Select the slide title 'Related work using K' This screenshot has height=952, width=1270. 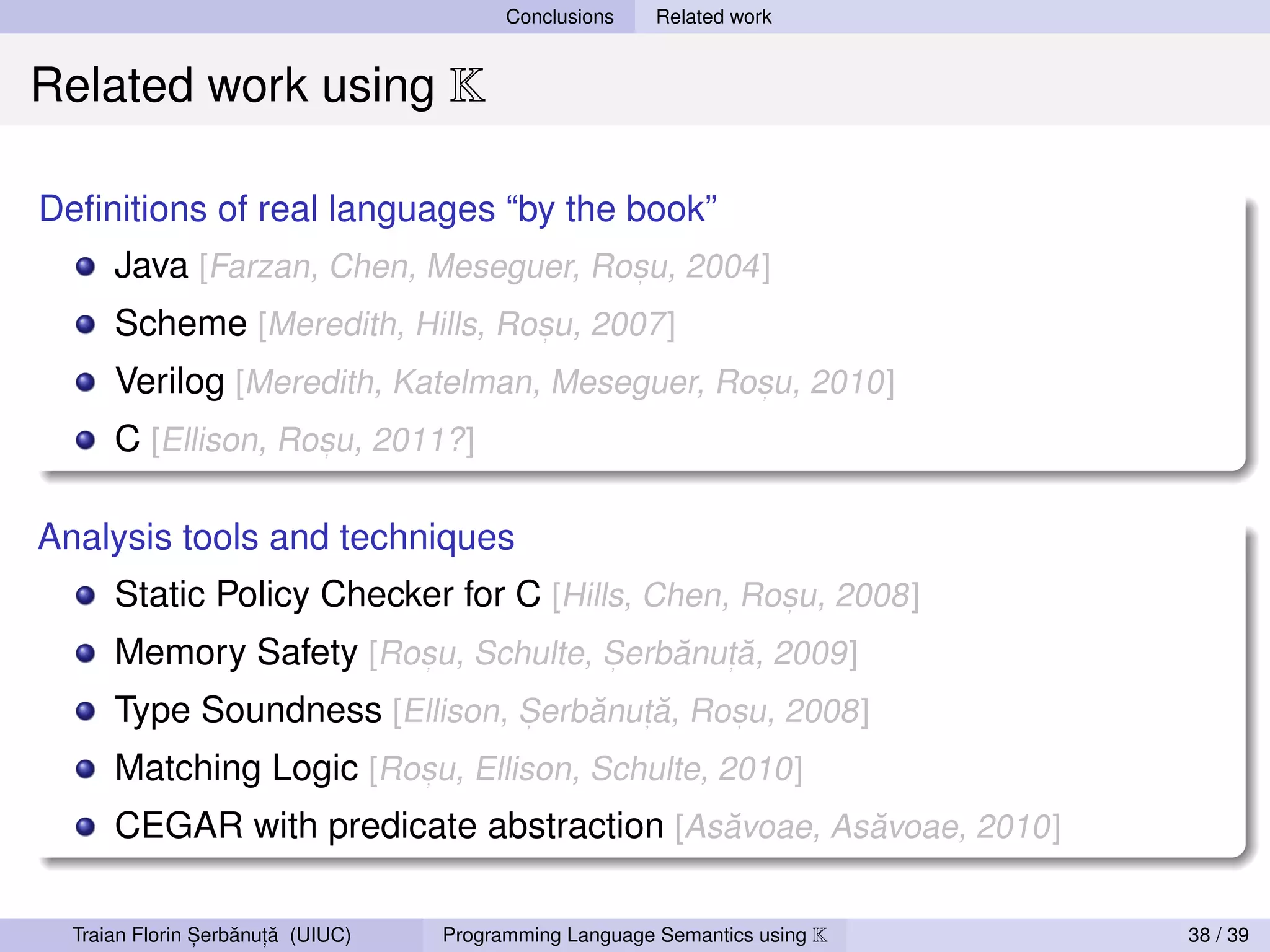pos(258,86)
